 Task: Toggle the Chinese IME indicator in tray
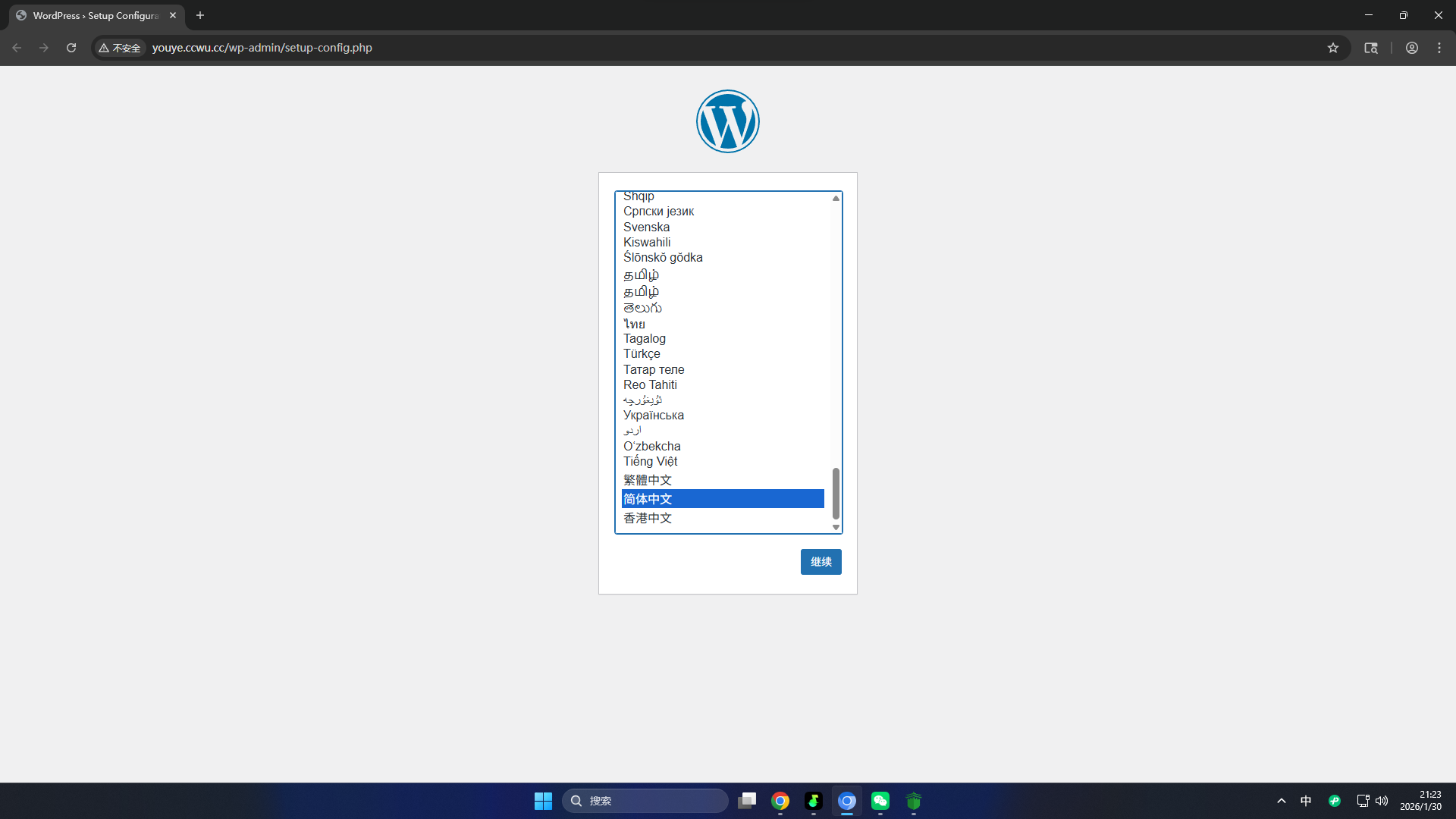[1306, 801]
